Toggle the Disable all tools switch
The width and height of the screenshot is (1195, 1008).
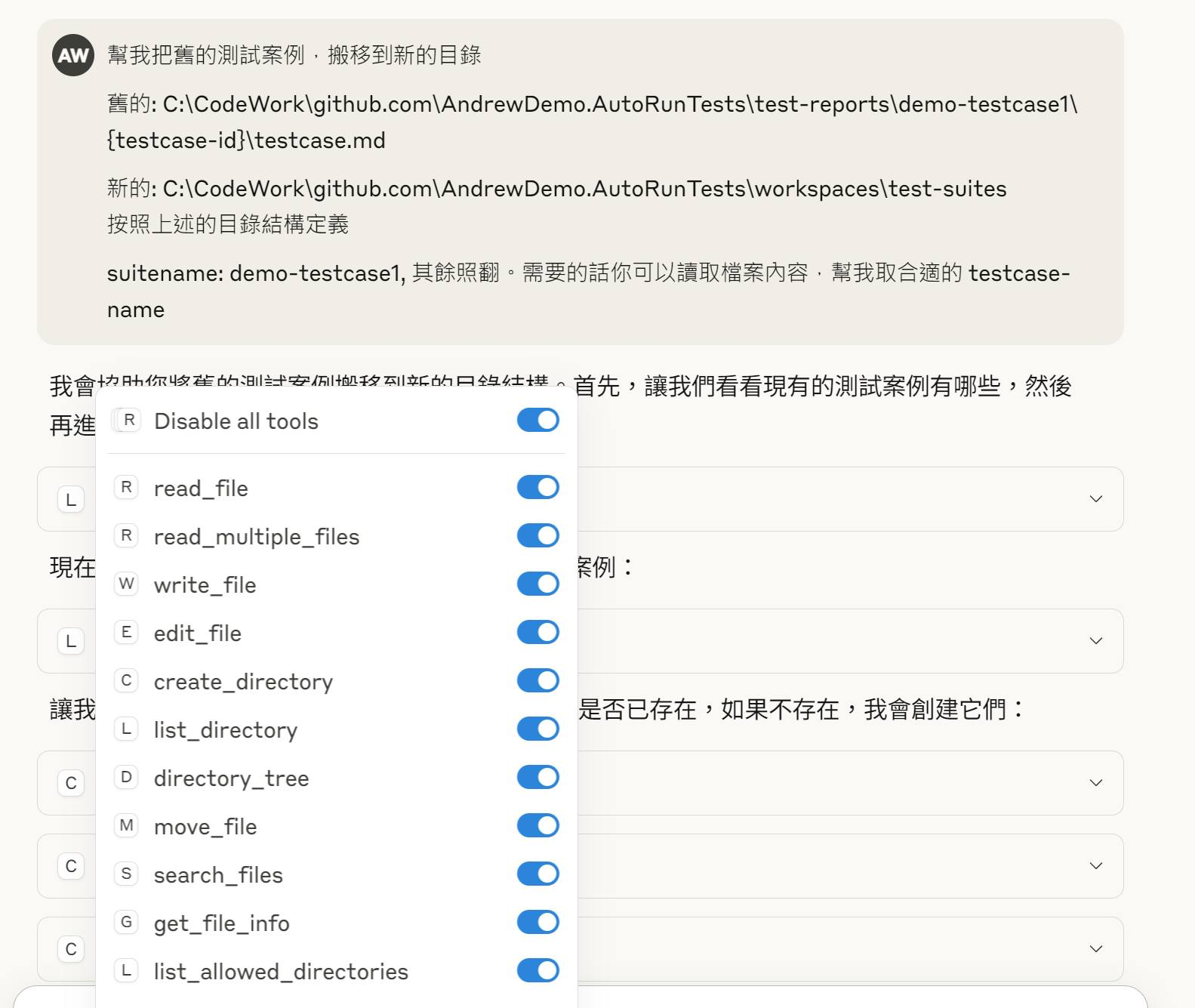pyautogui.click(x=537, y=421)
